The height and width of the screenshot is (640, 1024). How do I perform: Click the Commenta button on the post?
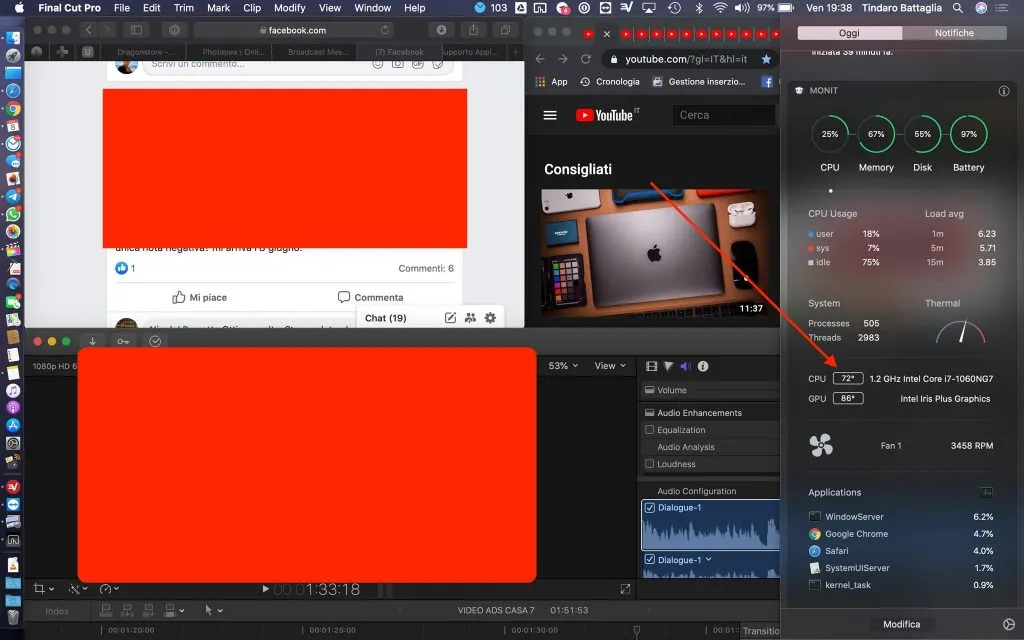(370, 297)
